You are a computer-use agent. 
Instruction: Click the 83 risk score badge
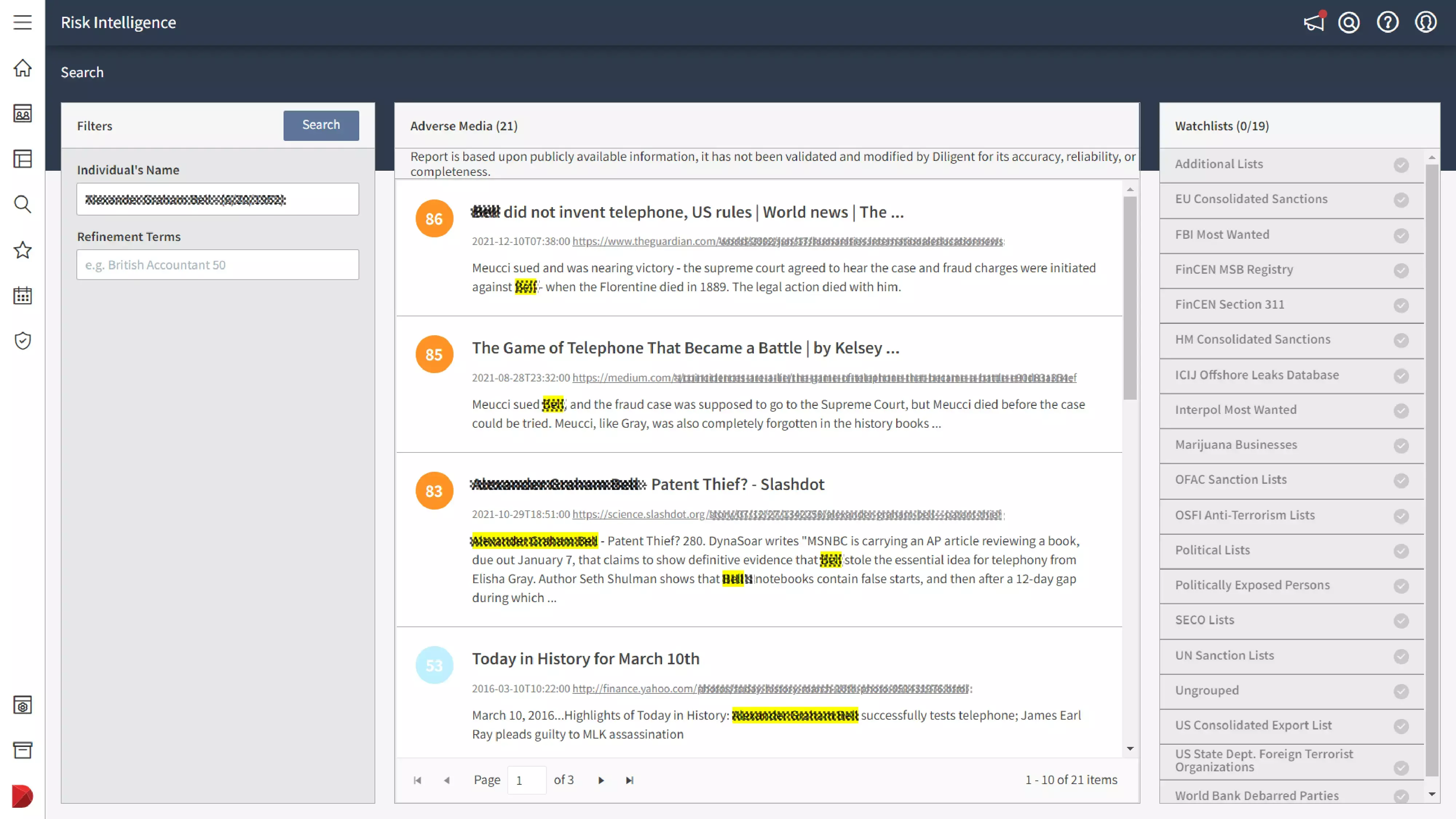434,491
